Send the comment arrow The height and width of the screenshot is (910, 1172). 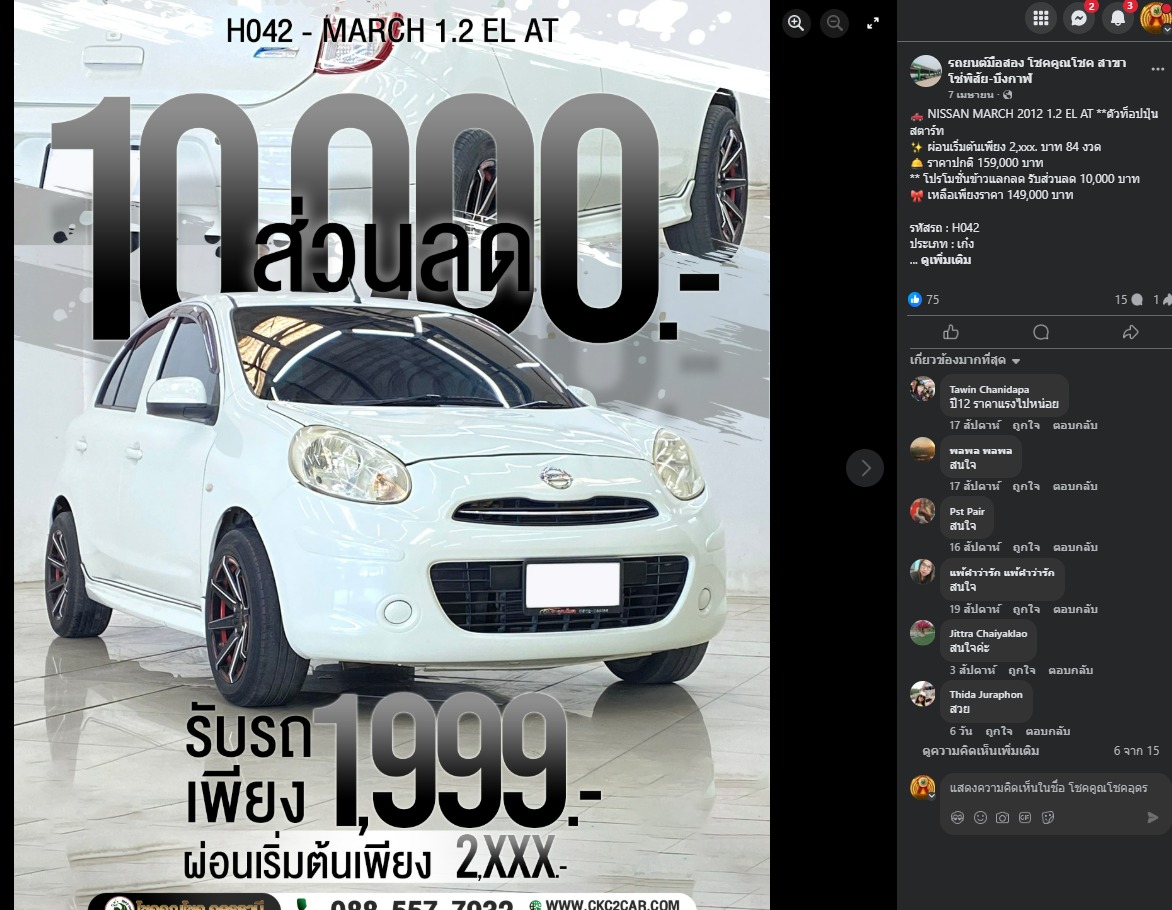tap(1153, 817)
